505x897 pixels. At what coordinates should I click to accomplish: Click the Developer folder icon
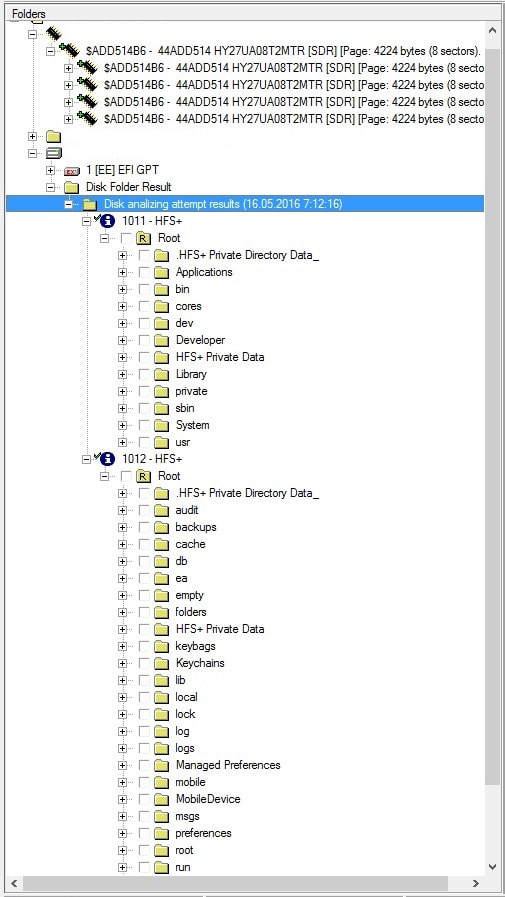[162, 340]
